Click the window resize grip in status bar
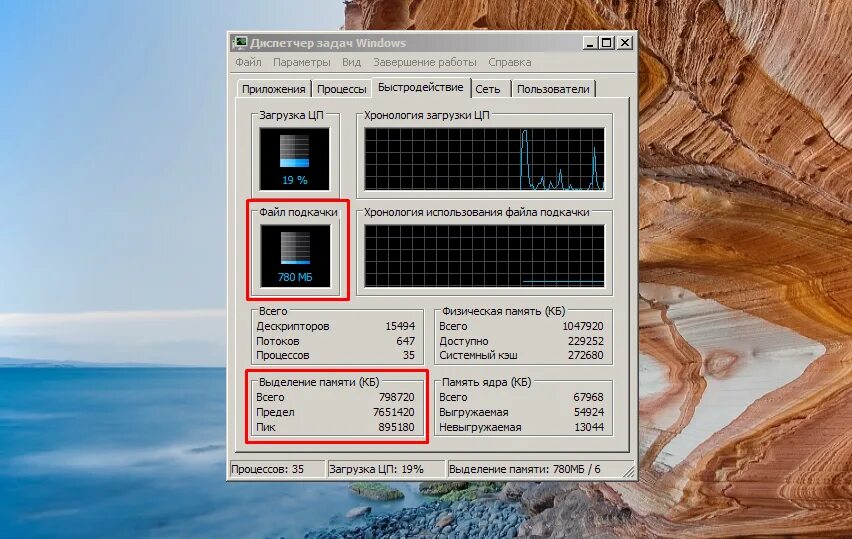This screenshot has height=539, width=852. 629,472
